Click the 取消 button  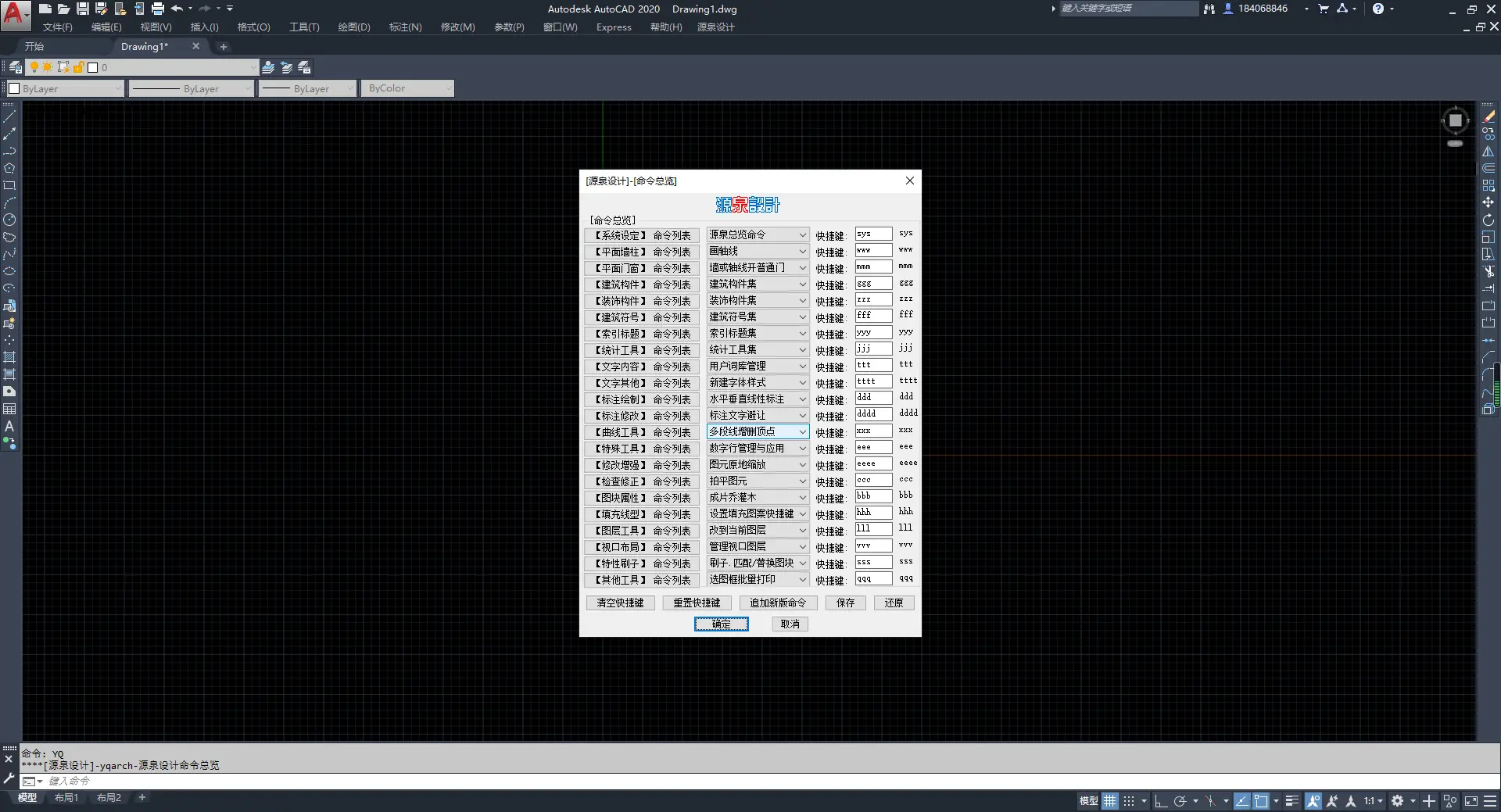790,624
